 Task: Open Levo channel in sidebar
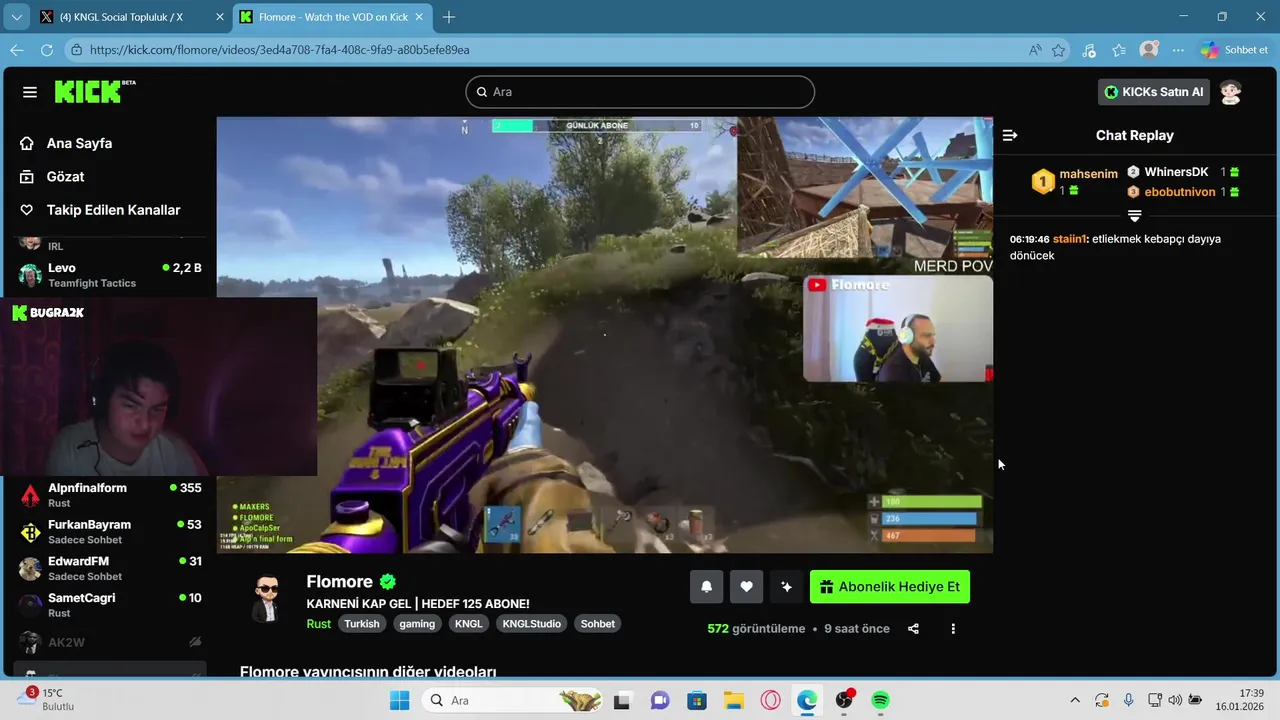[110, 275]
